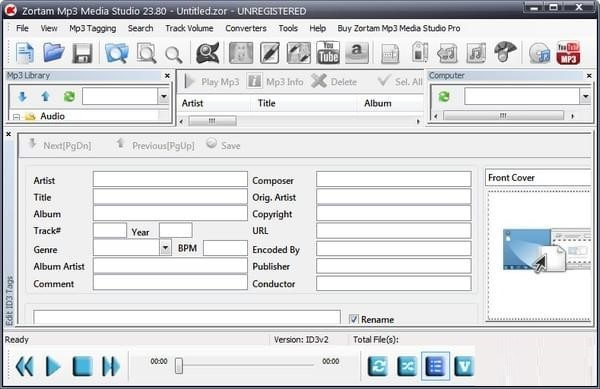Screen dimensions: 600x389
Task: Open the Tools menu
Action: coord(288,28)
